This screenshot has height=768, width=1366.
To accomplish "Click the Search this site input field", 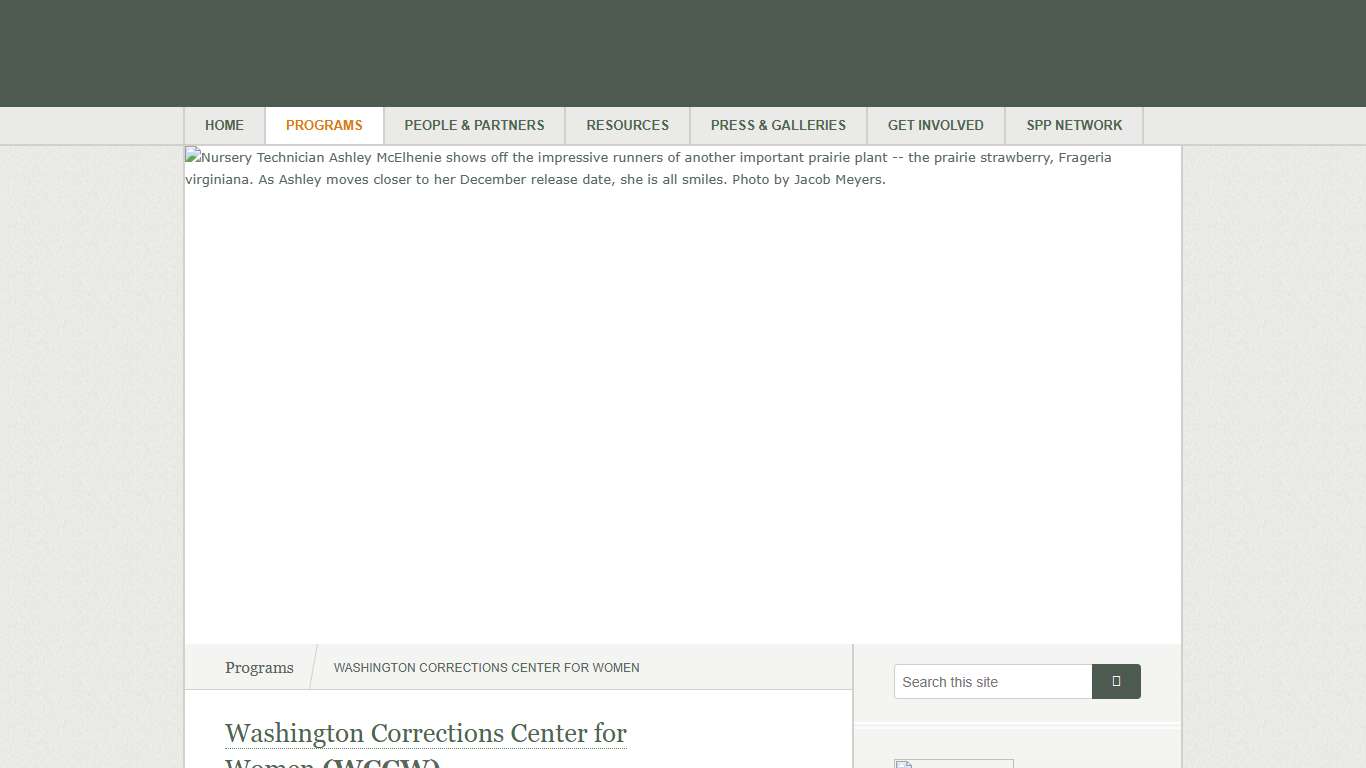I will point(993,681).
